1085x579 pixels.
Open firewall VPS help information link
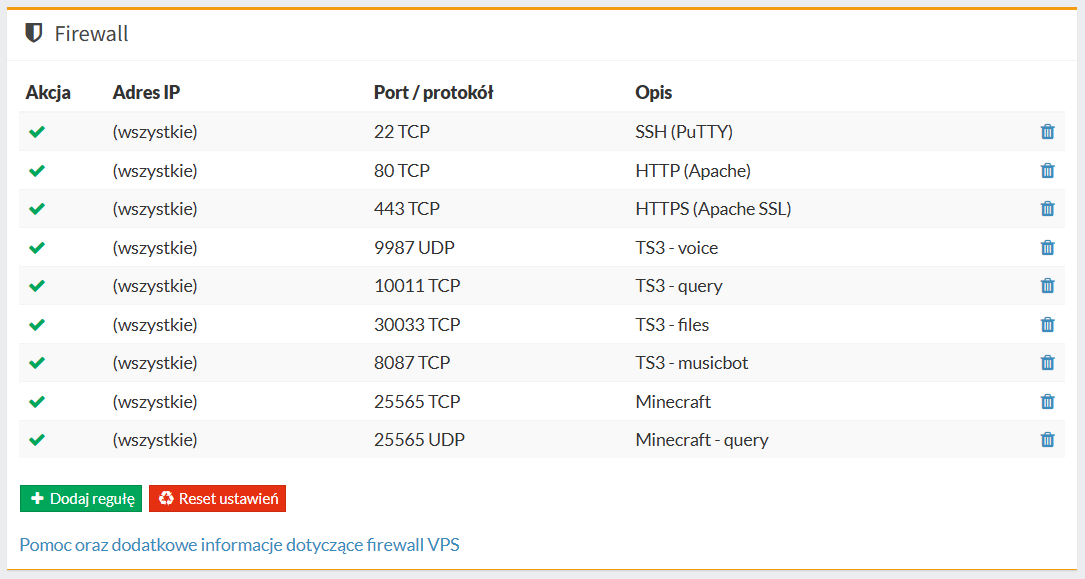click(x=239, y=545)
